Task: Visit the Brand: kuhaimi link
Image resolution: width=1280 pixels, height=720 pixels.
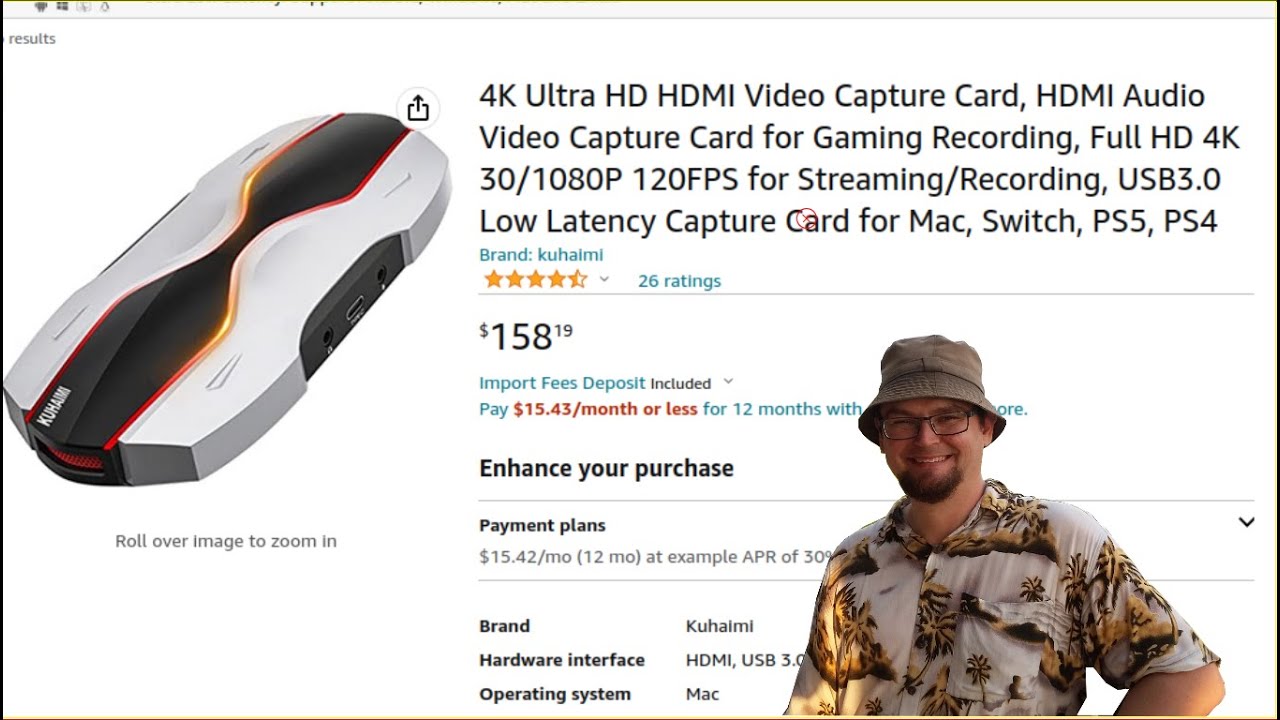Action: [x=541, y=254]
